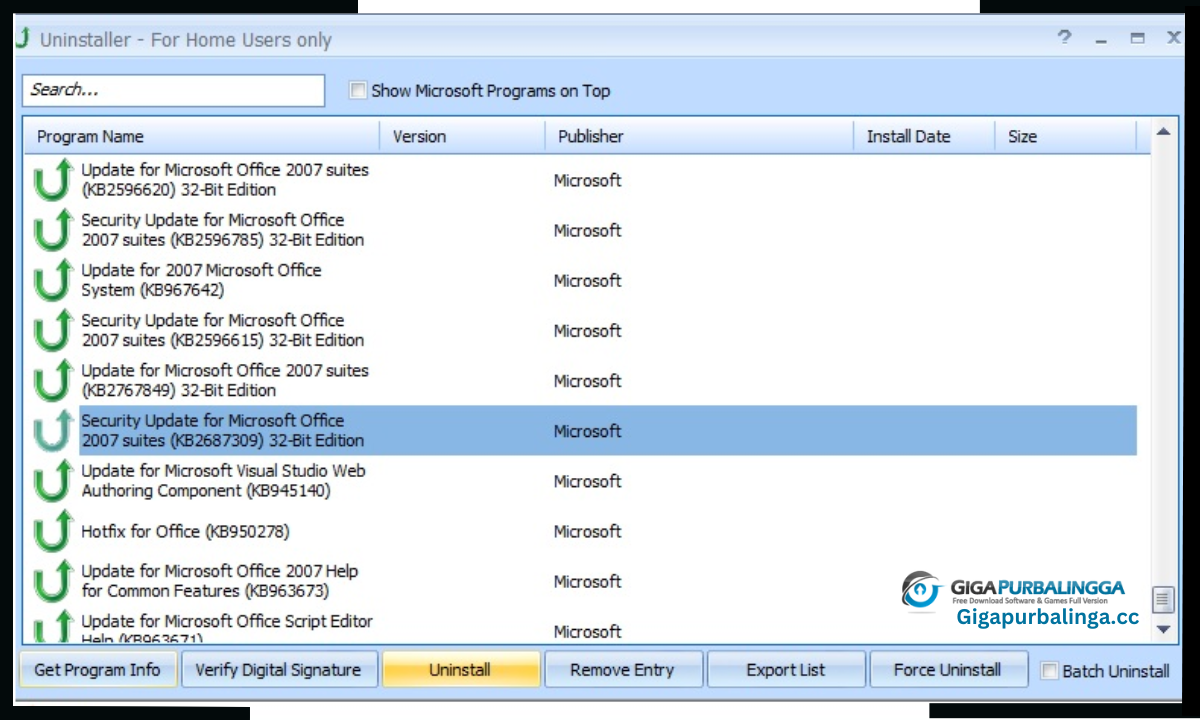Select Security Update KB2596785 32-Bit Edition

(x=223, y=230)
